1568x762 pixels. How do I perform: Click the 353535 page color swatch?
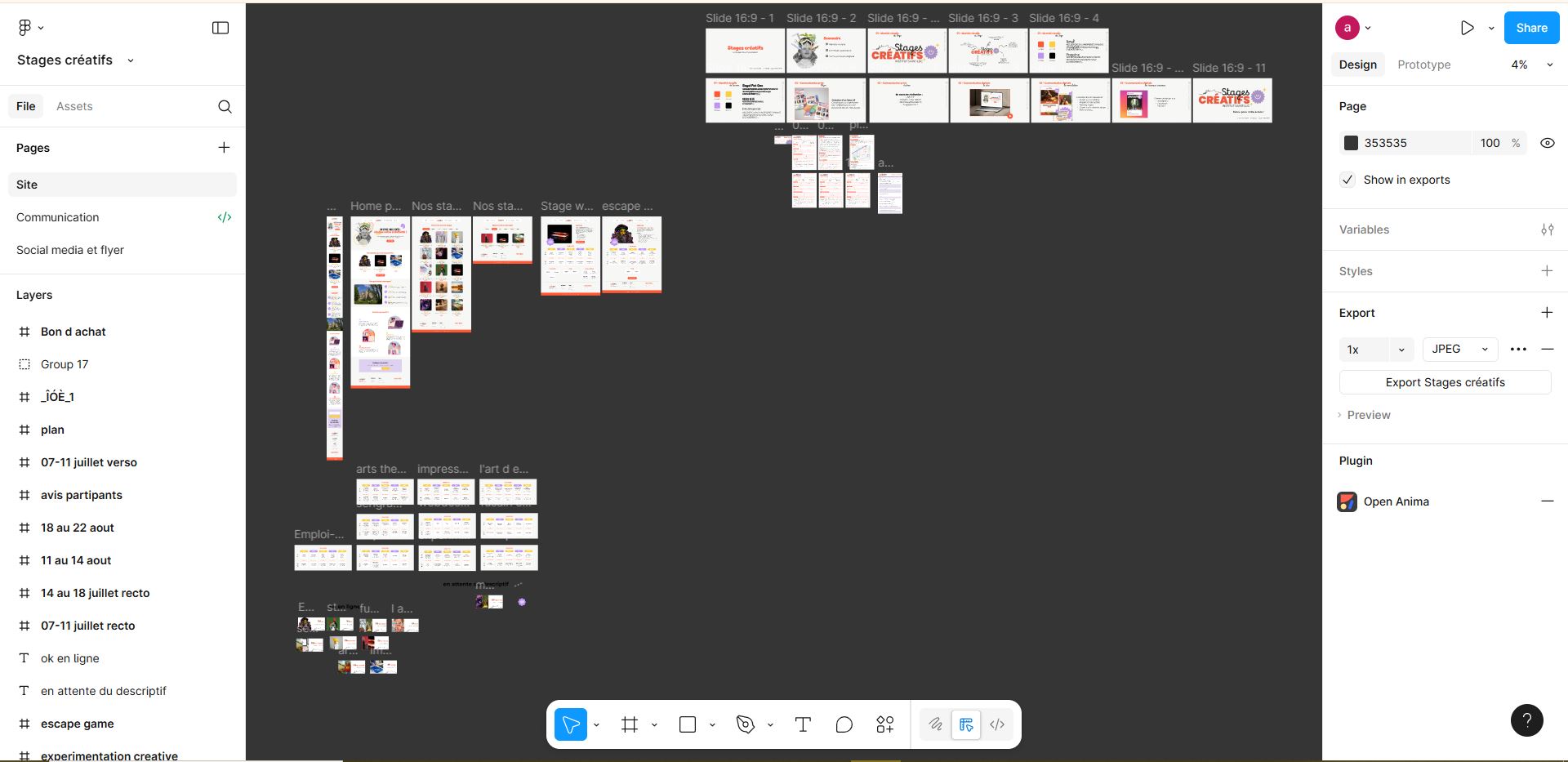pos(1351,143)
